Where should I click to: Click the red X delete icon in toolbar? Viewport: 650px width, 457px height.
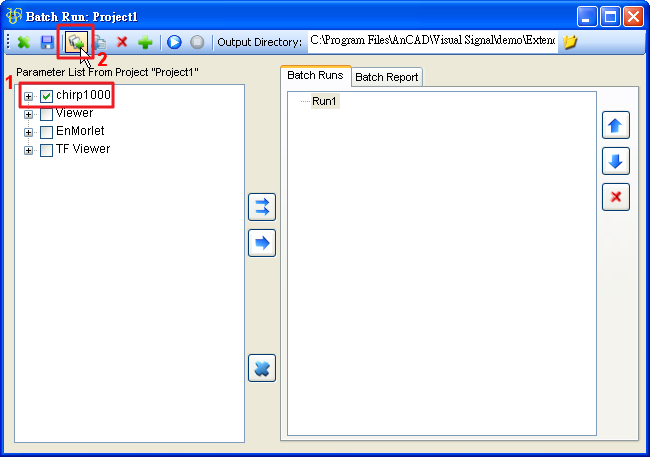pos(122,42)
